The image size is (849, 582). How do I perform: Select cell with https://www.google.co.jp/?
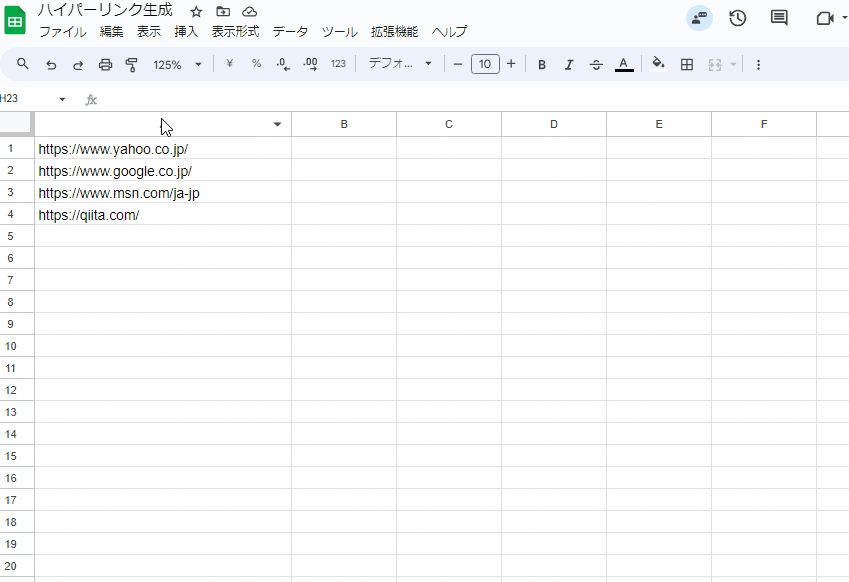pos(163,170)
